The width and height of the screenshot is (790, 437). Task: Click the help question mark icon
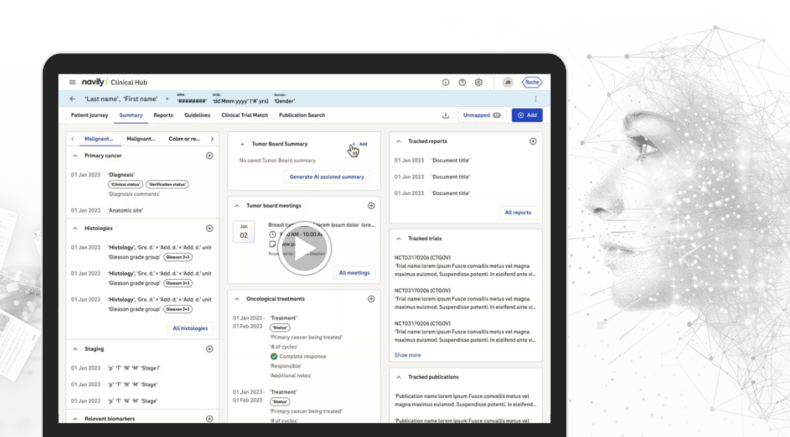[x=462, y=82]
